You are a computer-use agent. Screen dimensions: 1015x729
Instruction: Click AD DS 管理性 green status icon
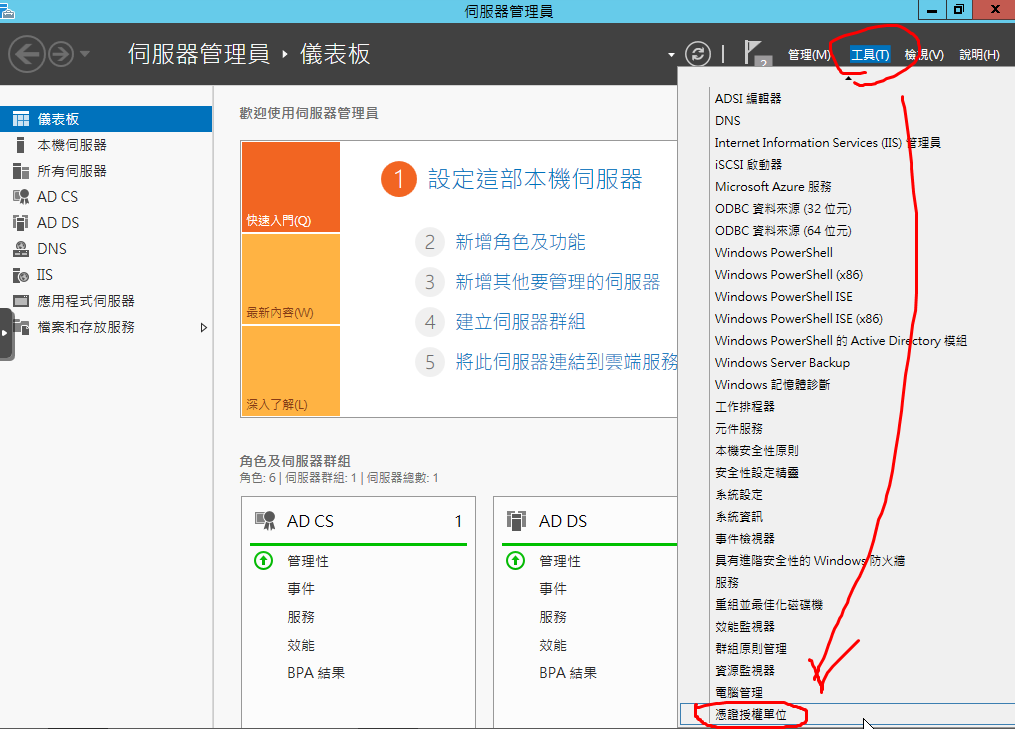tap(515, 561)
